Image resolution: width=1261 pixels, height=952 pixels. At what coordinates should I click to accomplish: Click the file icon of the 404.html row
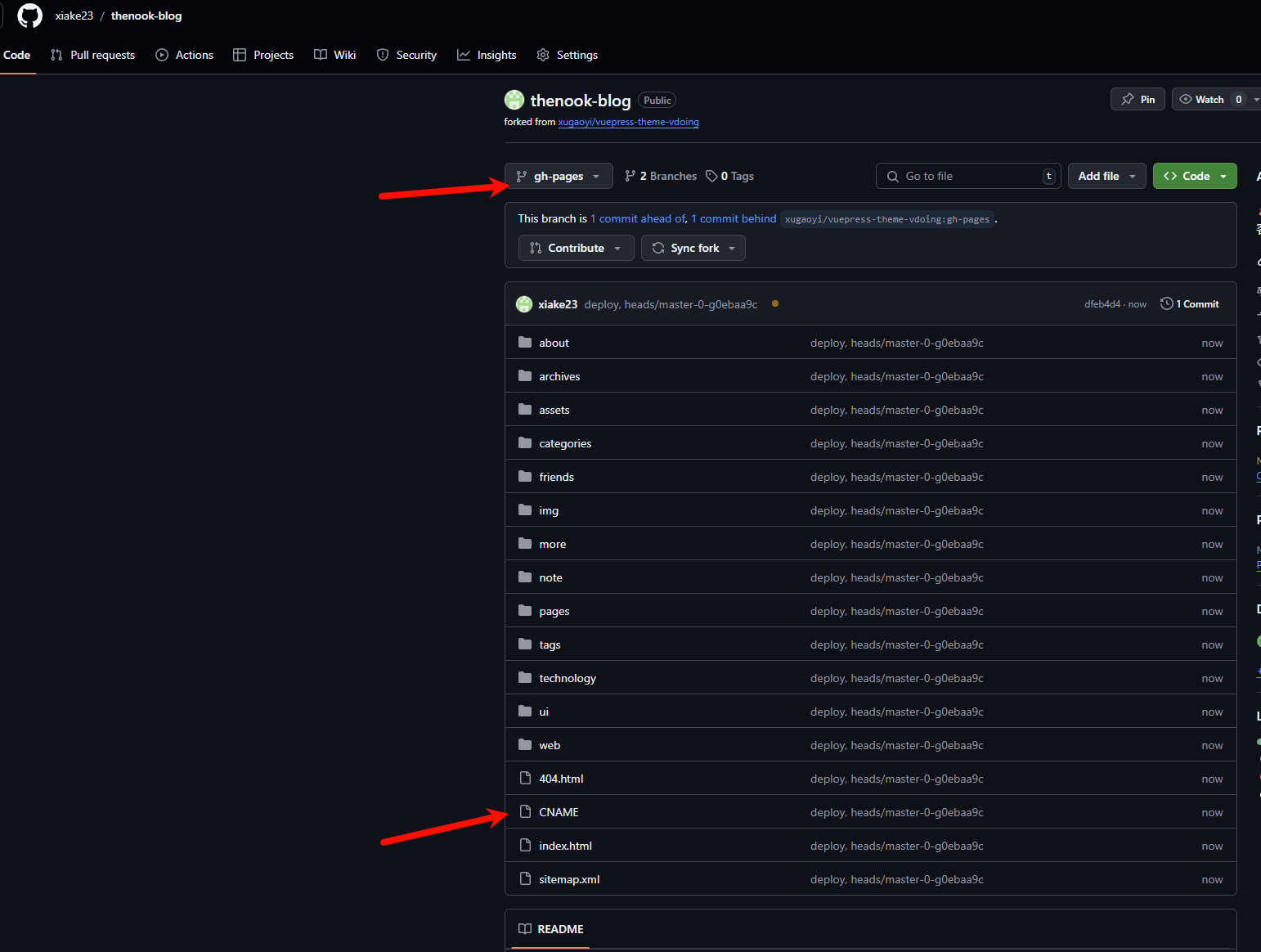pyautogui.click(x=525, y=778)
